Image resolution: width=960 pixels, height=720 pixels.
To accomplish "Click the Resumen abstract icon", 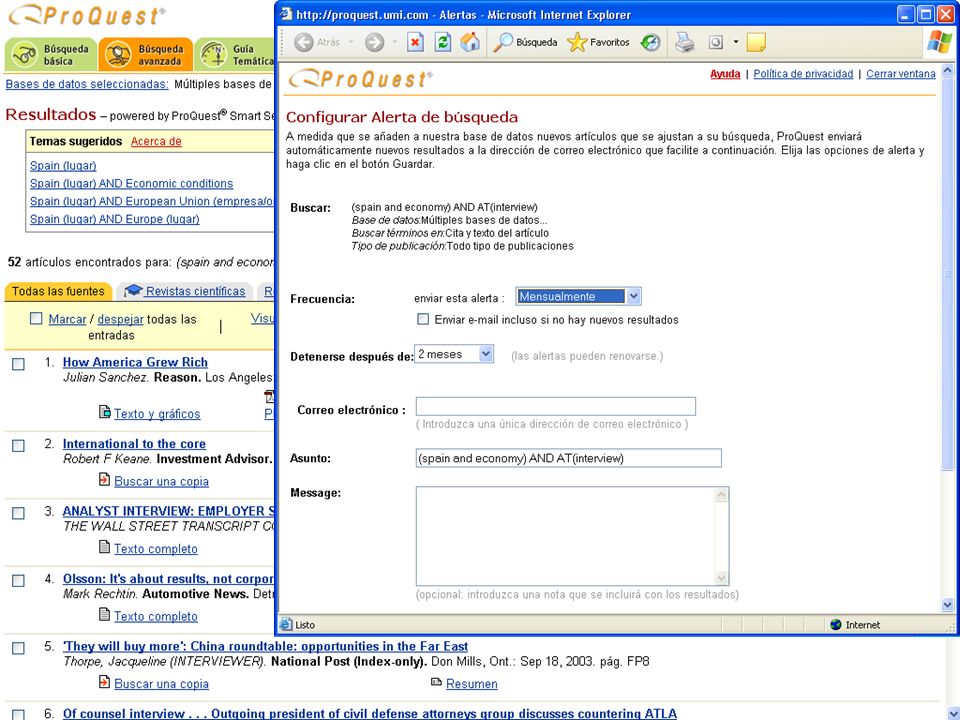I will [x=436, y=682].
